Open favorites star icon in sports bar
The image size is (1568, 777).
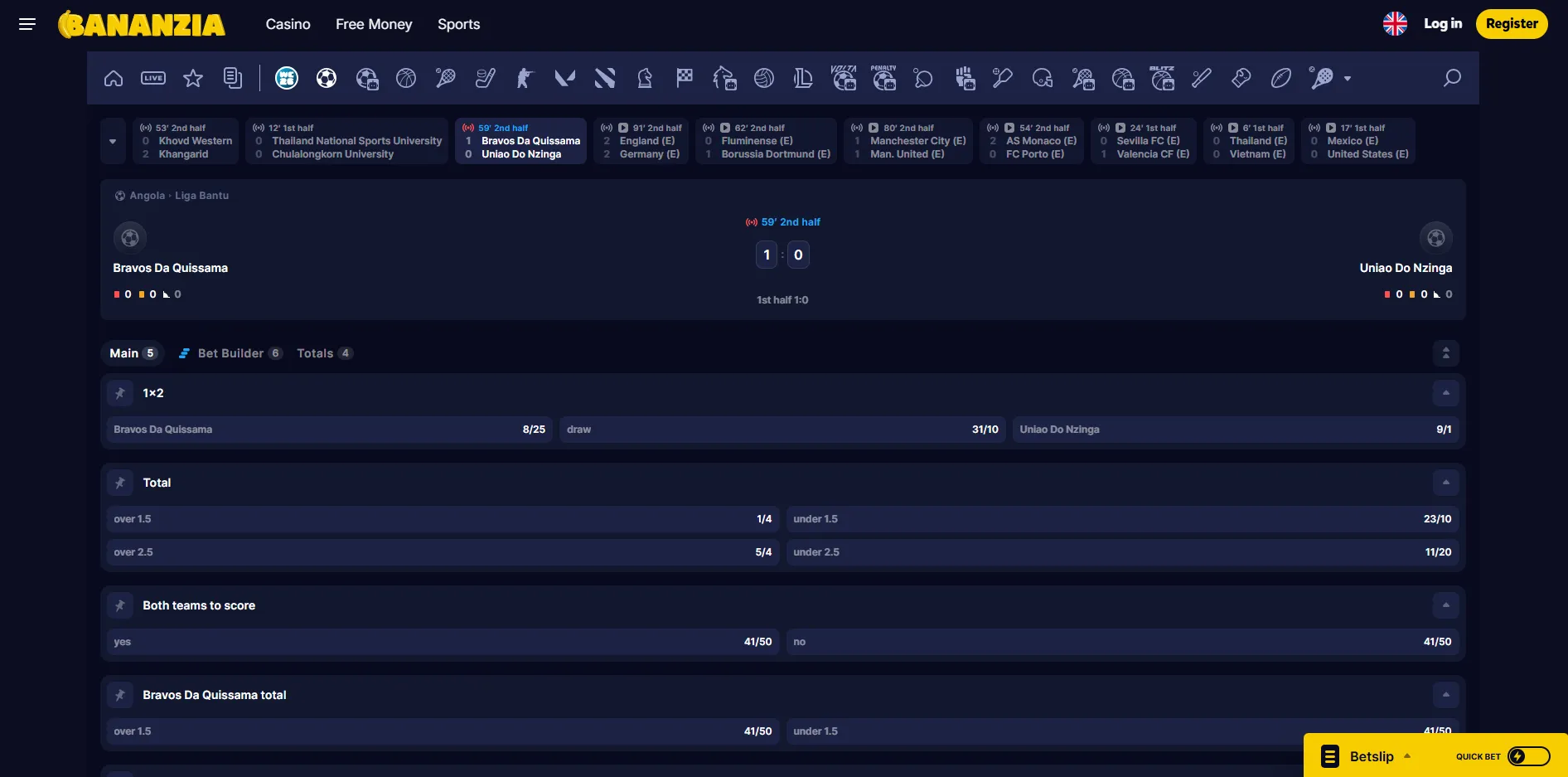193,78
